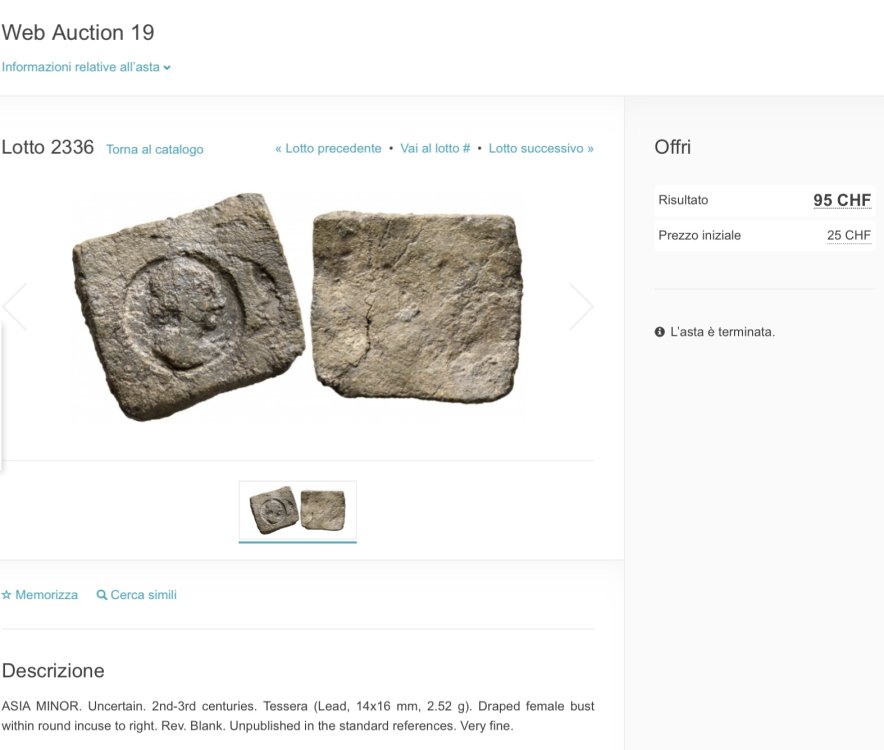Viewport: 884px width, 750px height.
Task: Expand the Informazioni relative all'asta dropdown
Action: coord(81,67)
